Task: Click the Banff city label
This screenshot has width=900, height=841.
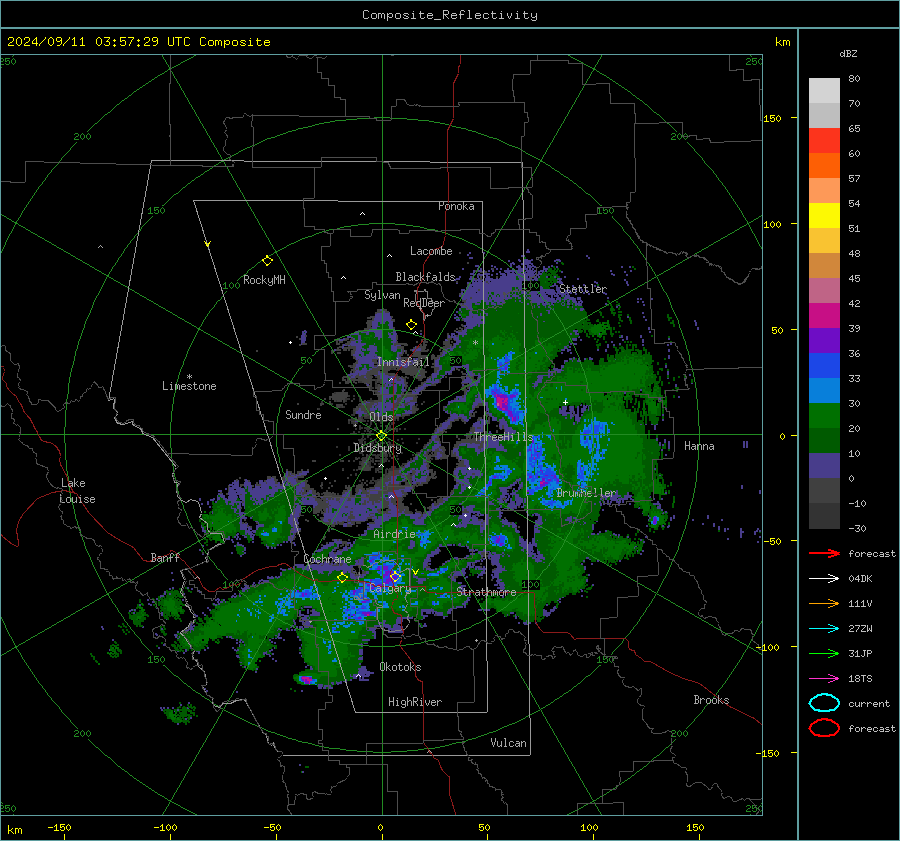Action: click(x=165, y=558)
